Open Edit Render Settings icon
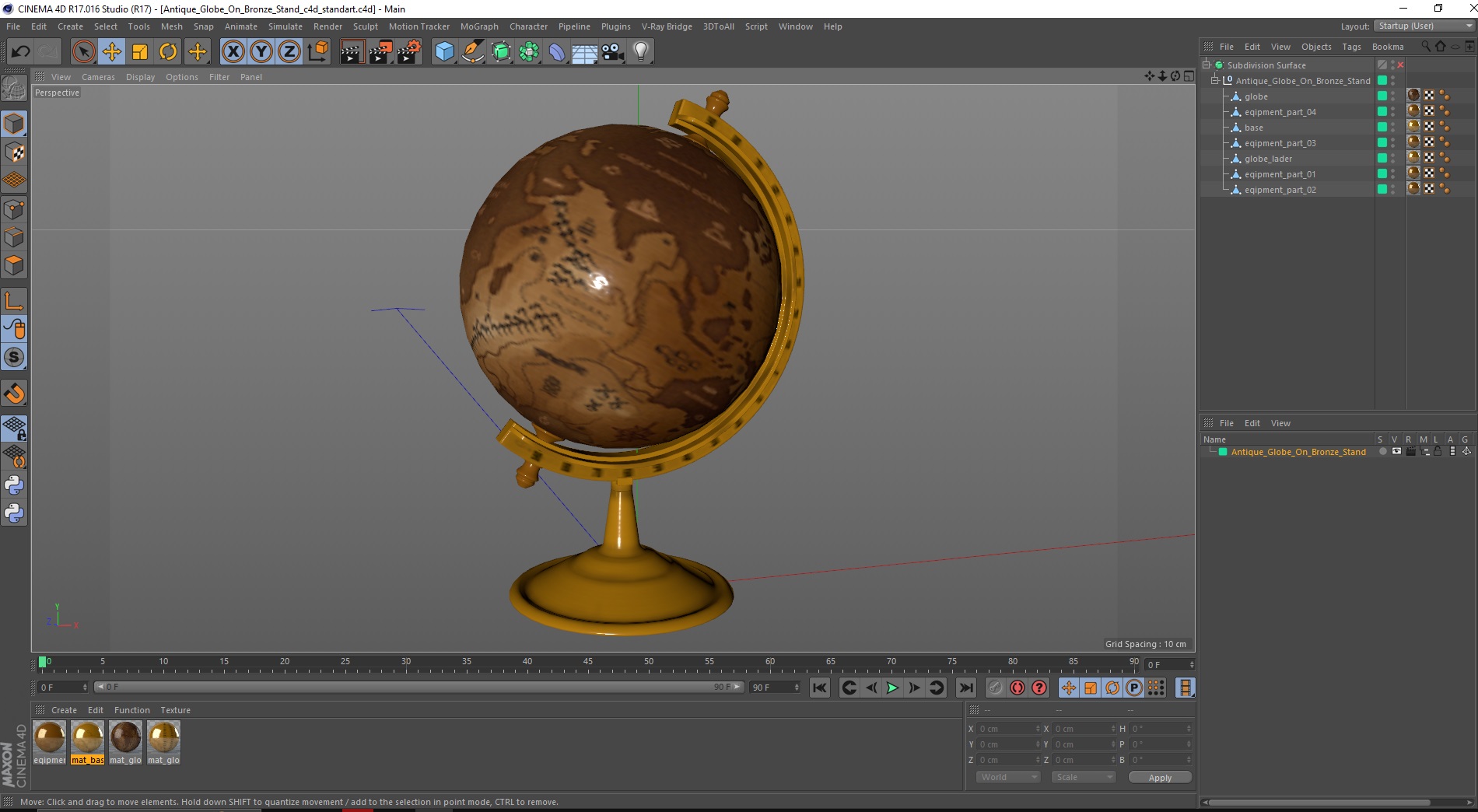 coord(409,52)
